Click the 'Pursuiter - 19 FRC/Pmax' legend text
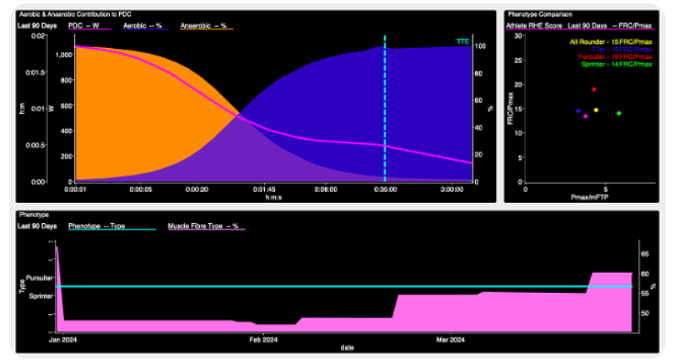 (x=615, y=57)
